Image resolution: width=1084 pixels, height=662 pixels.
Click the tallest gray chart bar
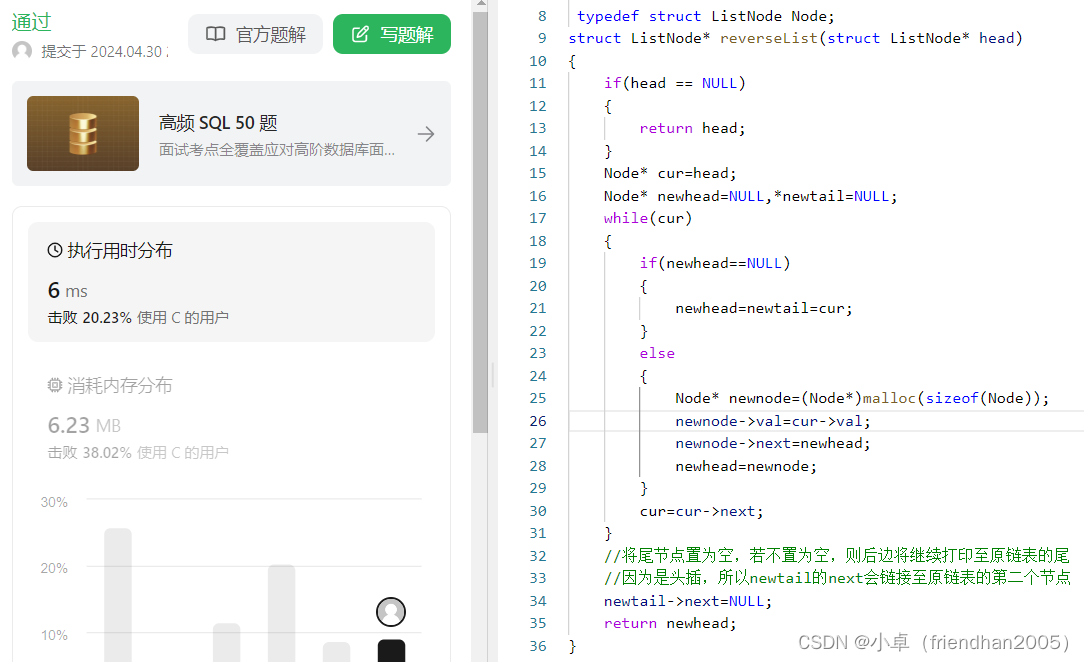click(118, 595)
